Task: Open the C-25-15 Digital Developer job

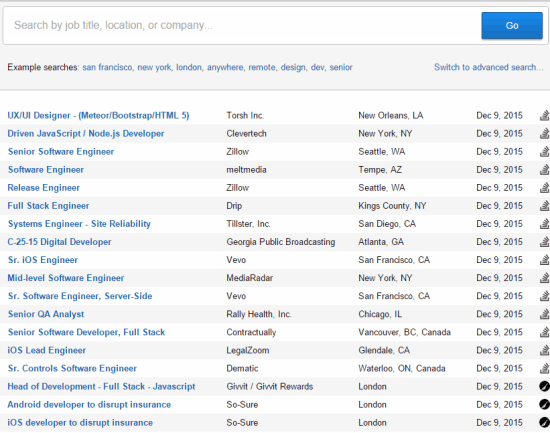Action: [59, 242]
